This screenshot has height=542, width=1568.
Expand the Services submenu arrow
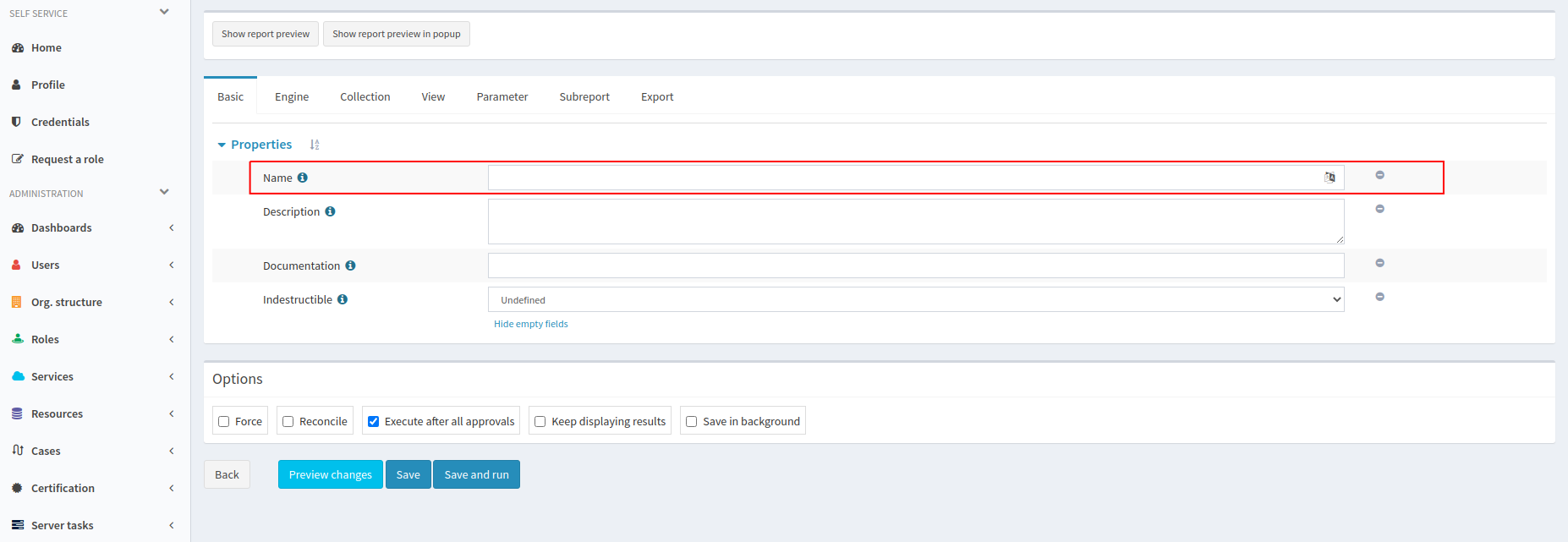pyautogui.click(x=172, y=376)
